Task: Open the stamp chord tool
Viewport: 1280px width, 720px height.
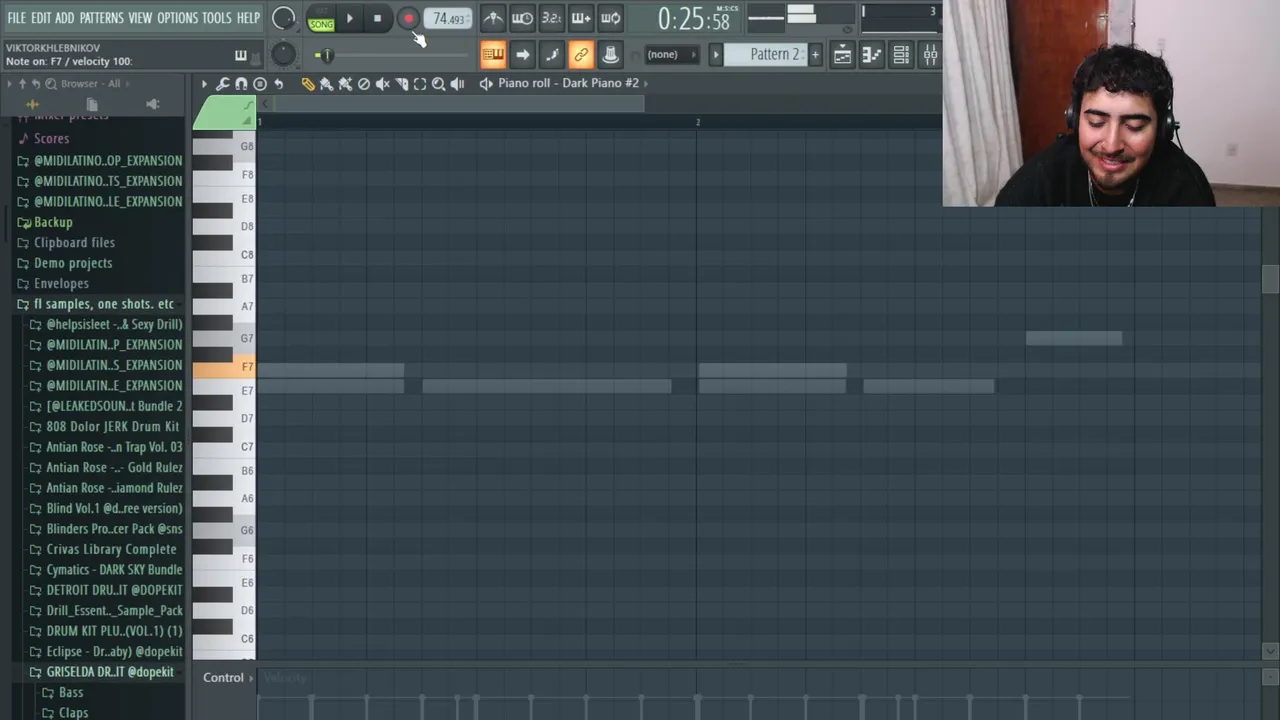Action: [x=260, y=84]
